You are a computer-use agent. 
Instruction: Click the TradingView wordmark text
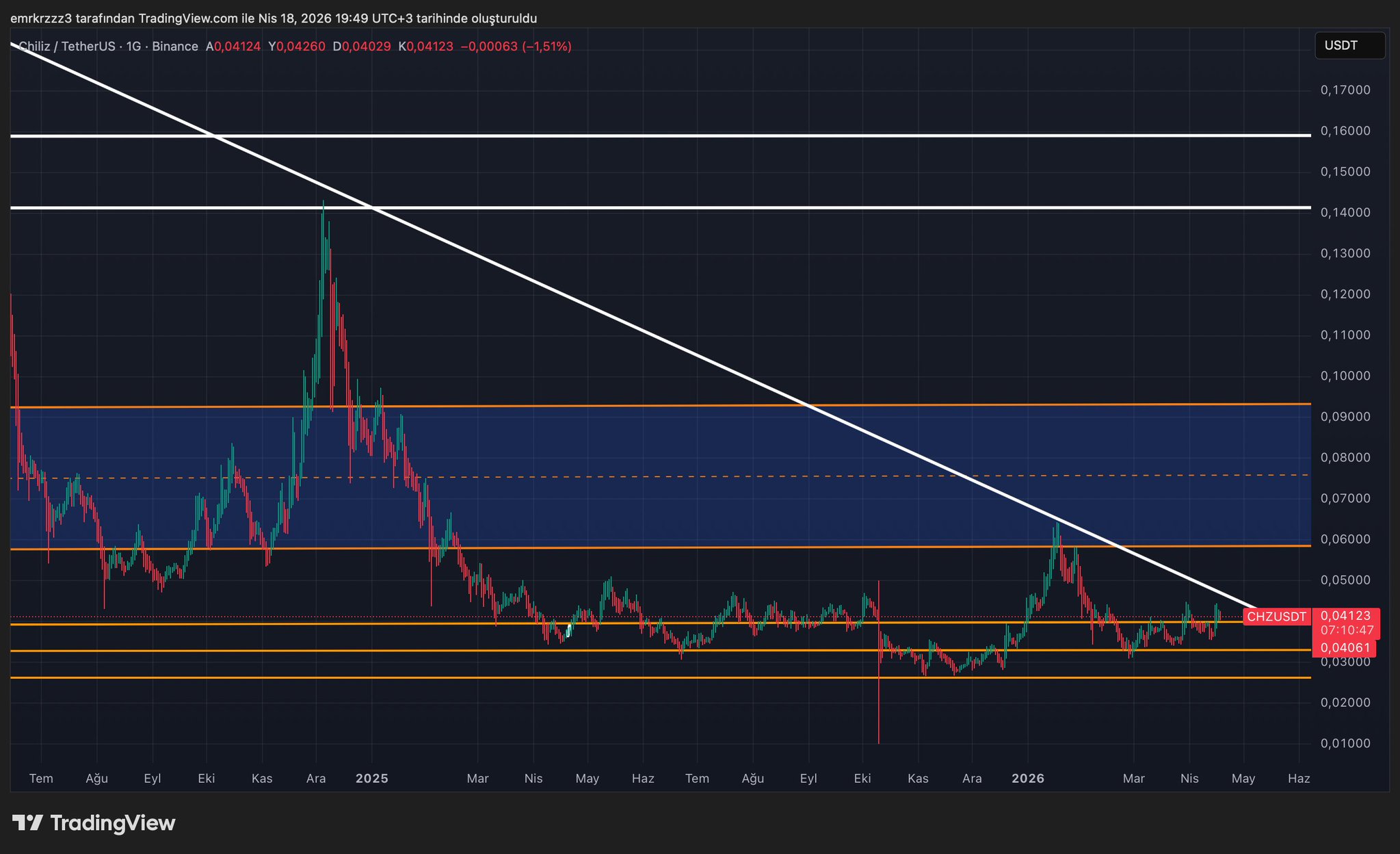[x=113, y=823]
